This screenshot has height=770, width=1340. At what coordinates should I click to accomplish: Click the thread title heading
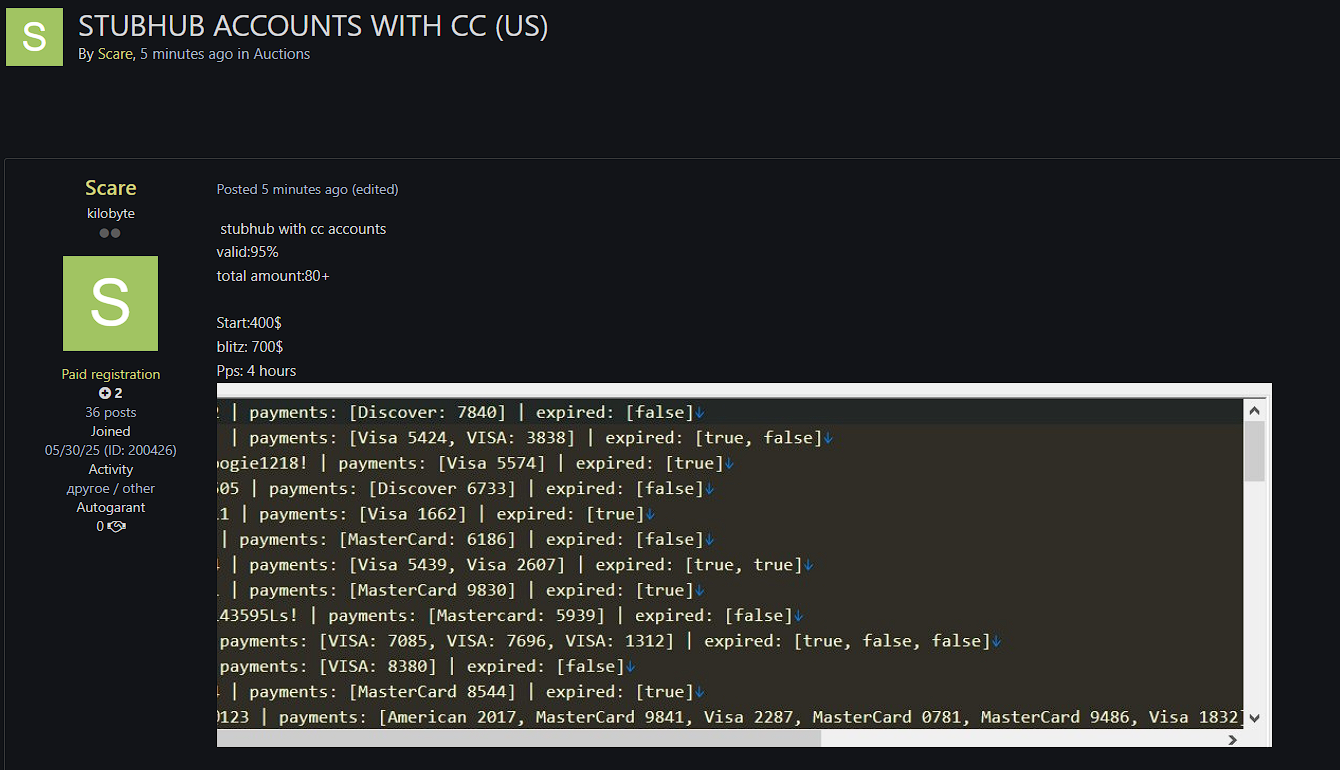point(313,25)
